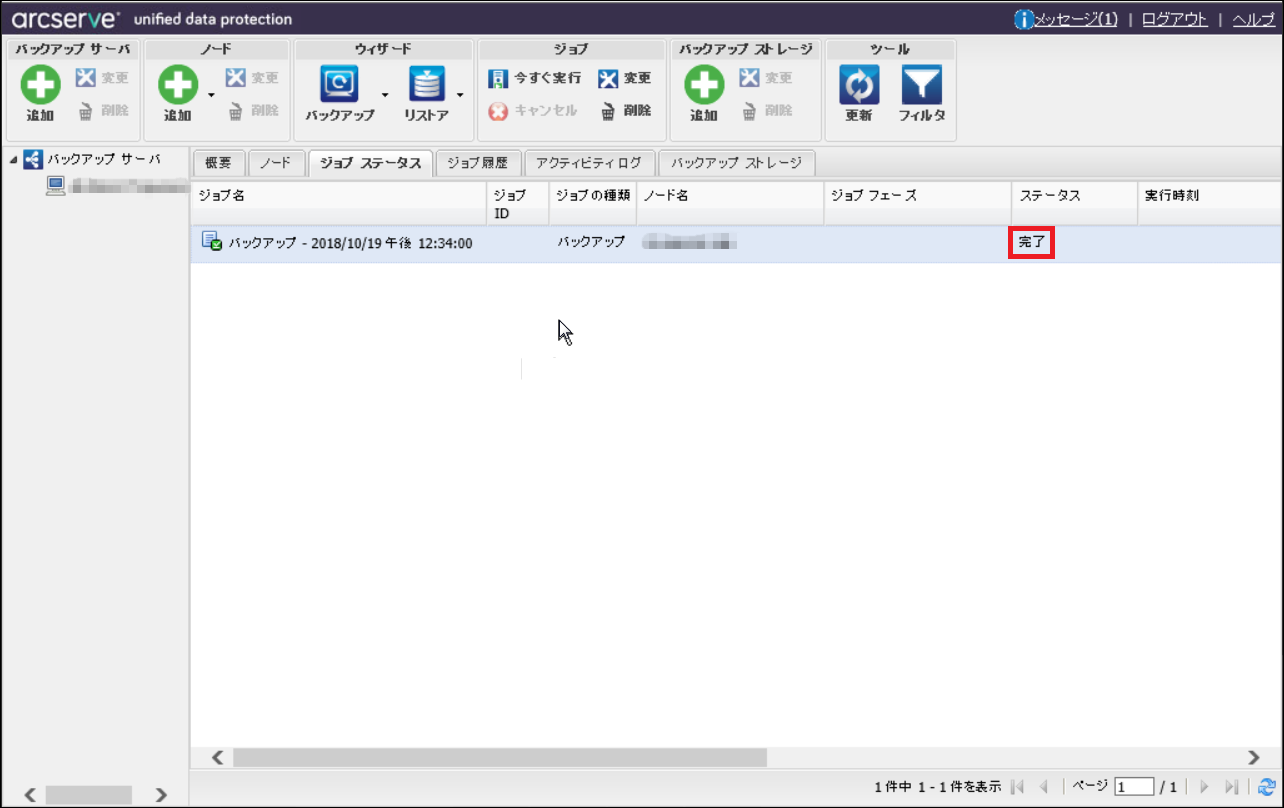Open the アクティビティ ログ tab

(590, 163)
